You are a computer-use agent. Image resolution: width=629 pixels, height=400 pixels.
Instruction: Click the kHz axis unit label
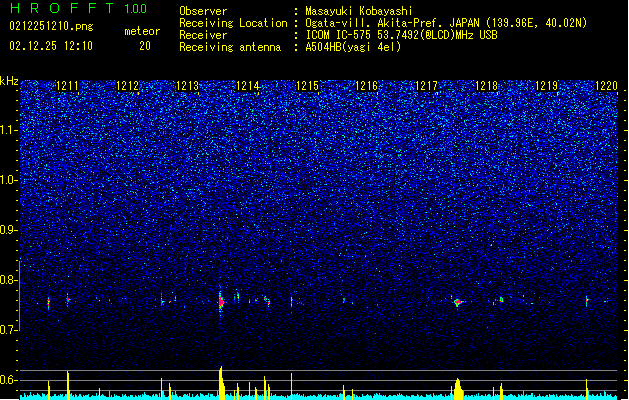click(9, 81)
